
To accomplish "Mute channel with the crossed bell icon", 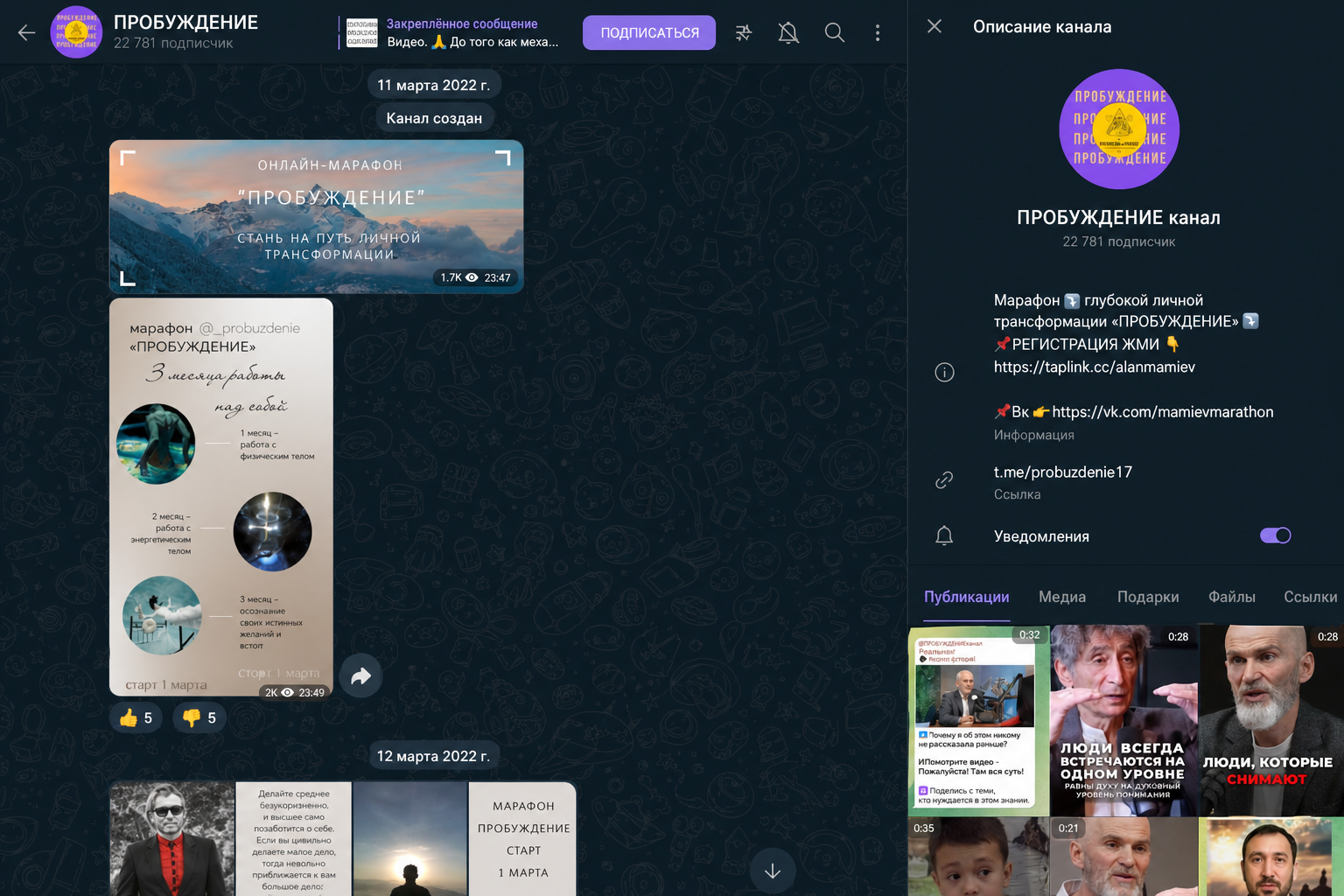I will click(788, 32).
